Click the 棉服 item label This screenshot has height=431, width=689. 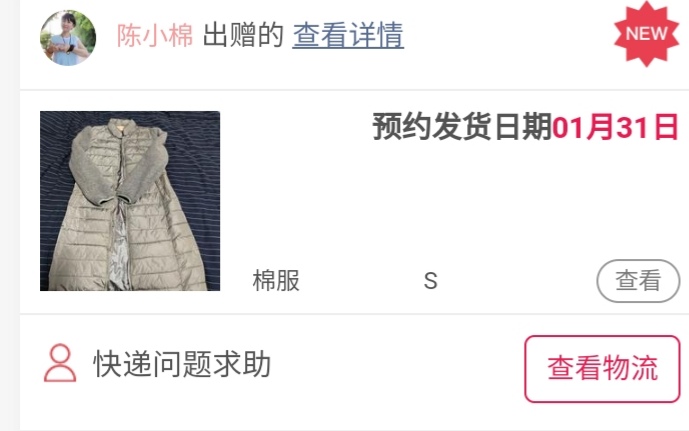click(x=276, y=281)
